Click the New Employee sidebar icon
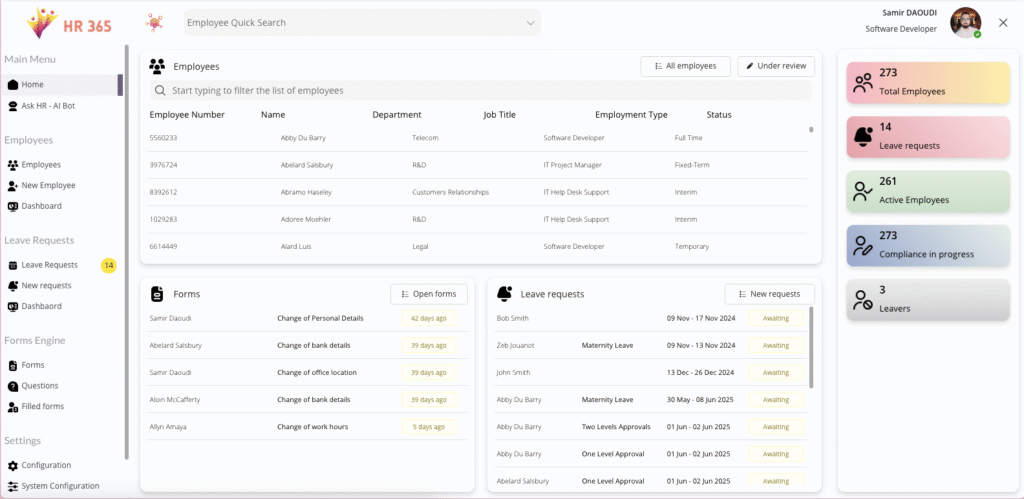Screen dimensions: 1024x499 (x=13, y=185)
